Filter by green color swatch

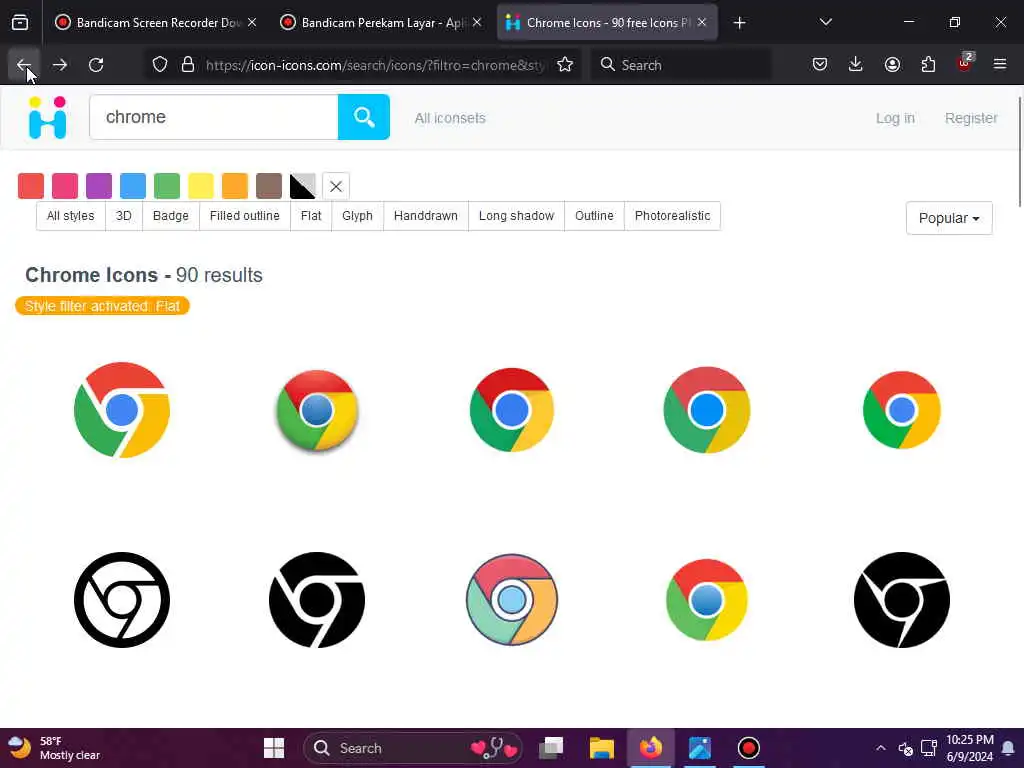167,186
